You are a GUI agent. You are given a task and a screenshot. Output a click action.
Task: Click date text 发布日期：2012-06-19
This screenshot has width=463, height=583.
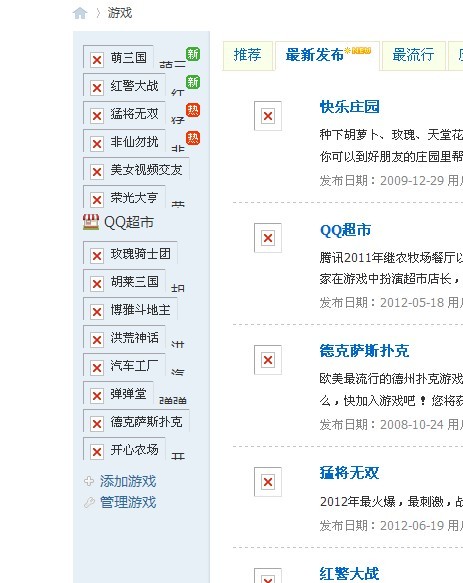coord(382,526)
